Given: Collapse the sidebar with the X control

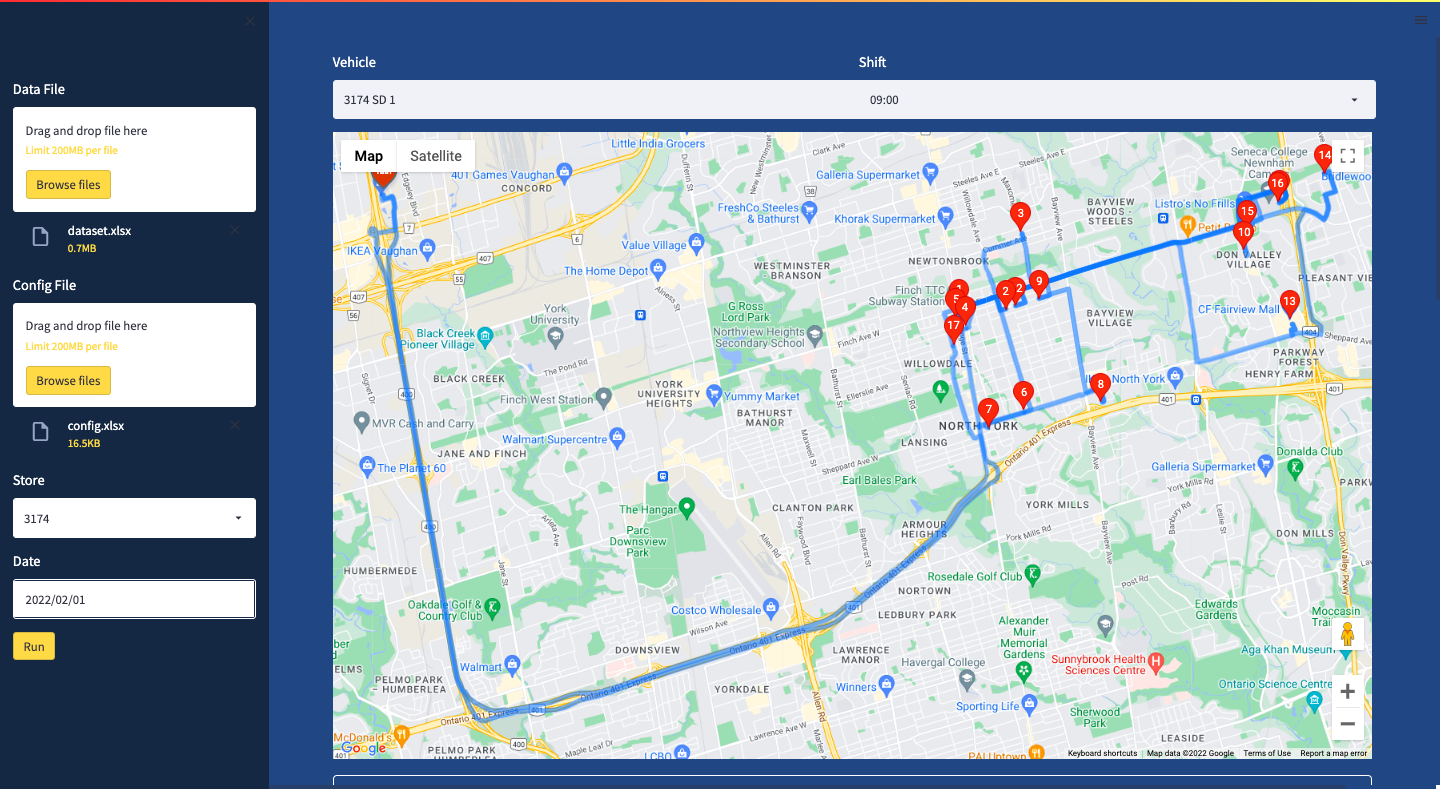Looking at the screenshot, I should tap(249, 20).
